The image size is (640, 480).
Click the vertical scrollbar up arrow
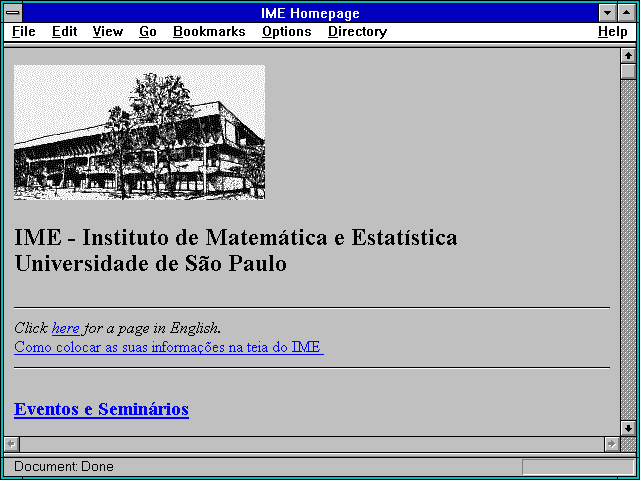628,56
